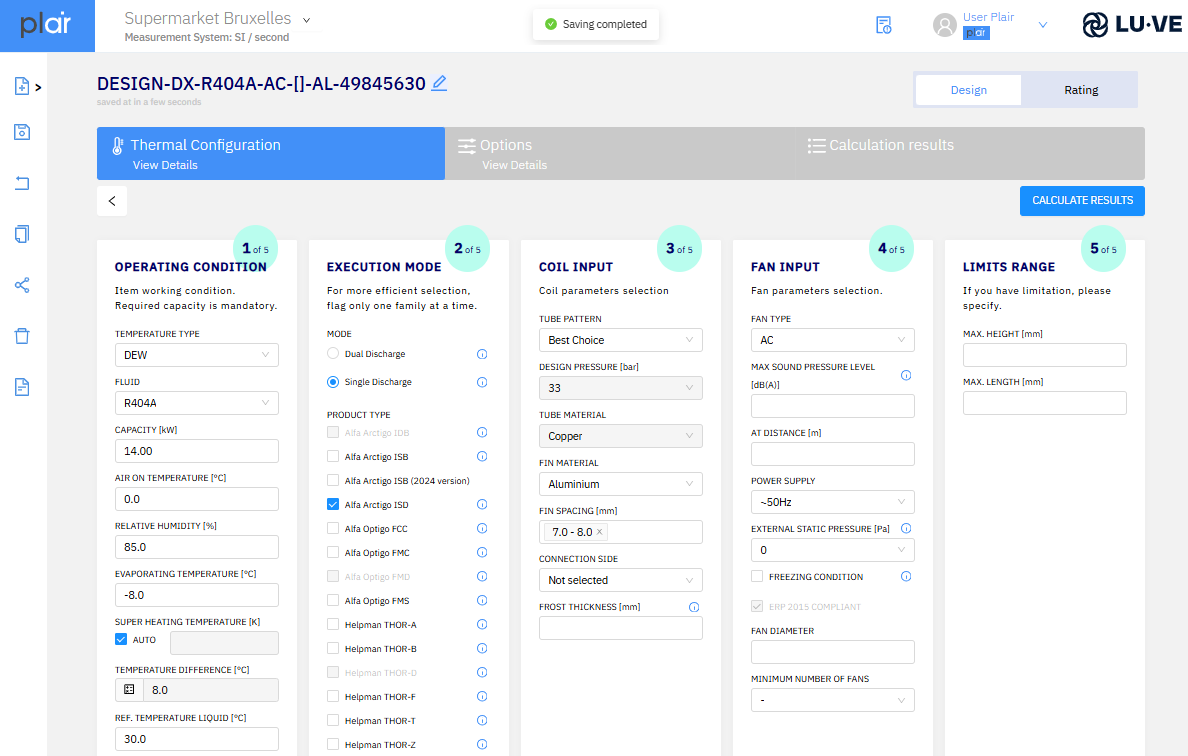Screen dimensions: 1188x756
Task: Open Fan Type dropdown
Action: pos(833,340)
